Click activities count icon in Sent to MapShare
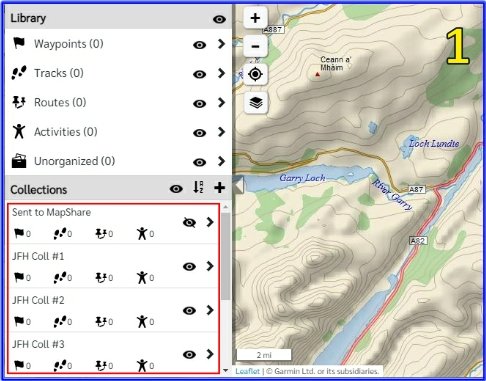Image resolution: width=486 pixels, height=381 pixels. click(x=145, y=234)
